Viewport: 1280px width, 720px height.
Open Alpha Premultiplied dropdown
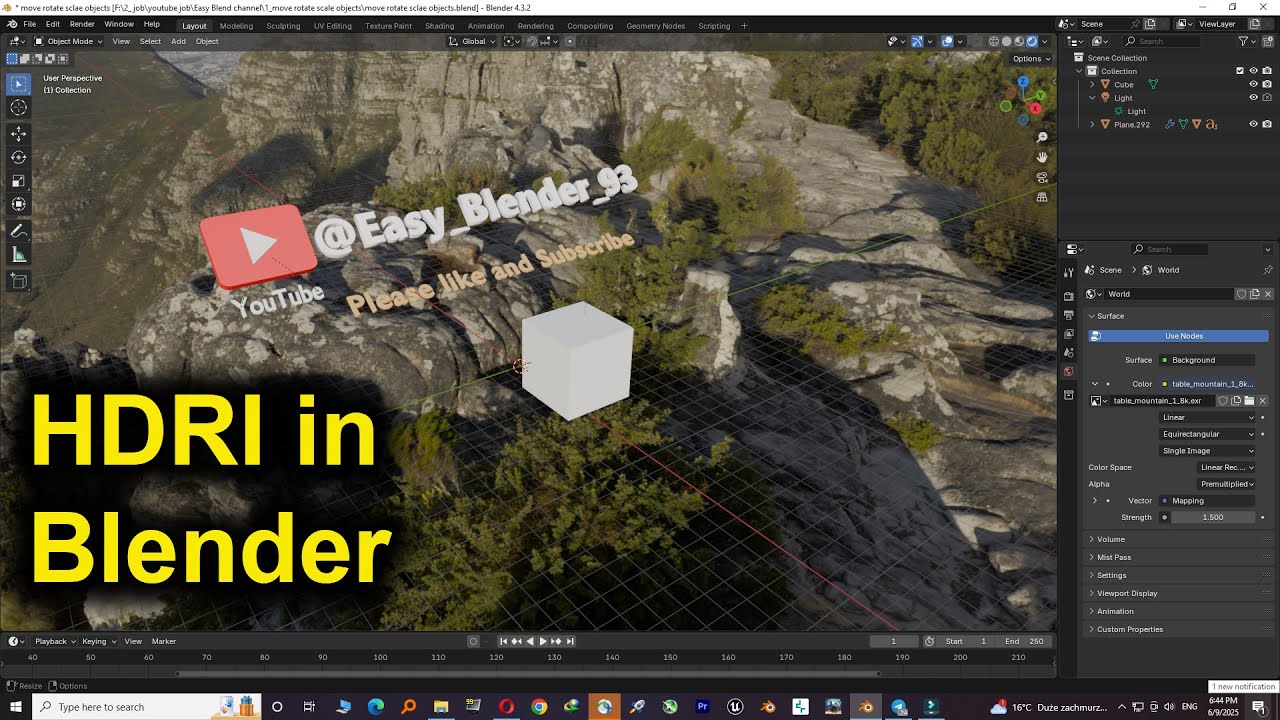pos(1227,484)
